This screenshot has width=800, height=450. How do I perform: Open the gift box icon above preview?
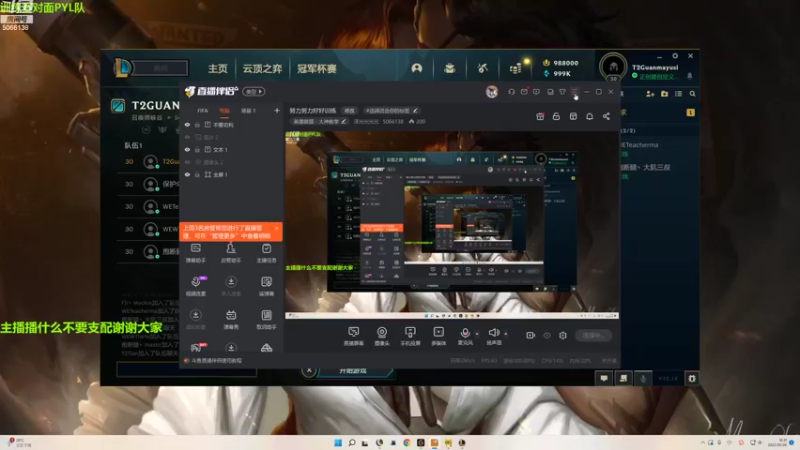click(540, 116)
